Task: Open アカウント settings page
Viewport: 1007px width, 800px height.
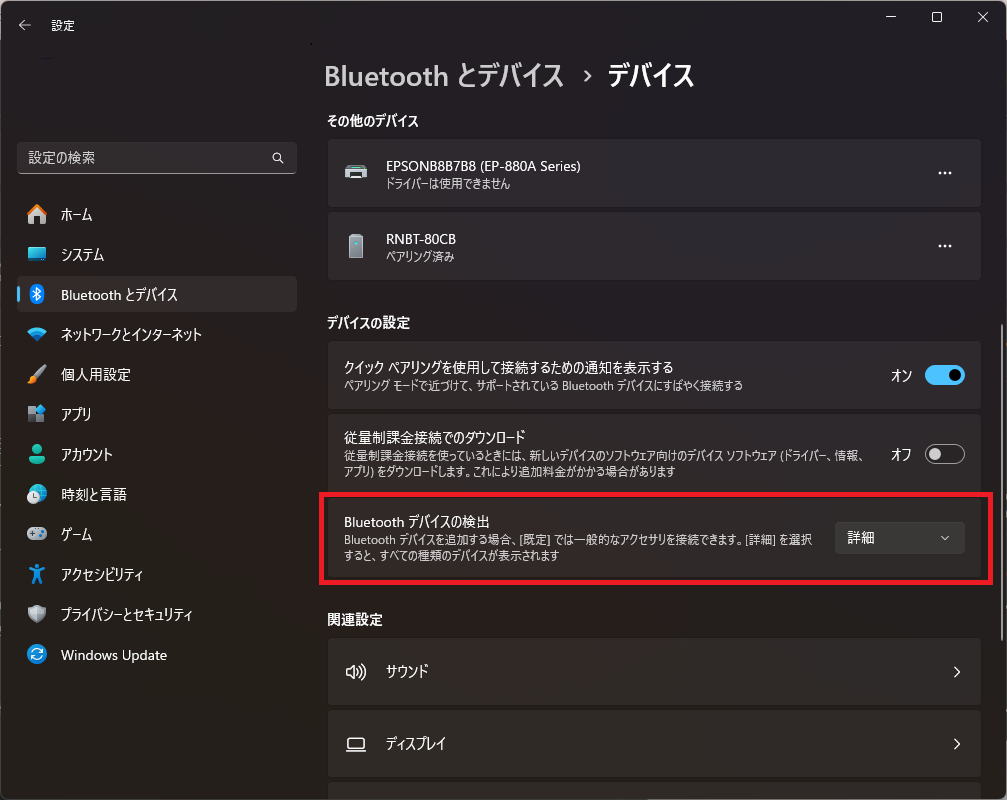Action: tap(157, 454)
